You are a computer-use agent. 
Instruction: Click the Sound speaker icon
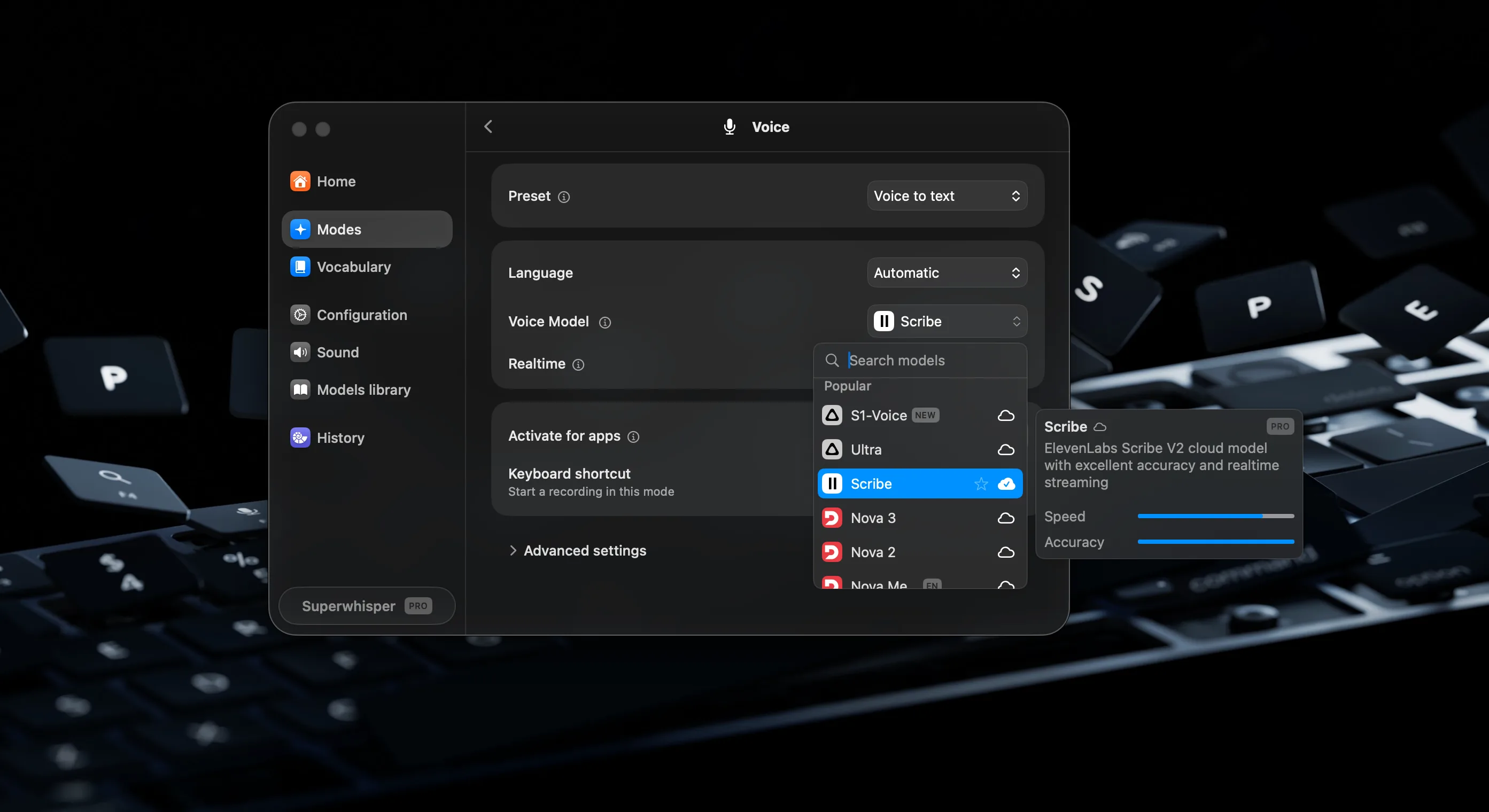300,353
